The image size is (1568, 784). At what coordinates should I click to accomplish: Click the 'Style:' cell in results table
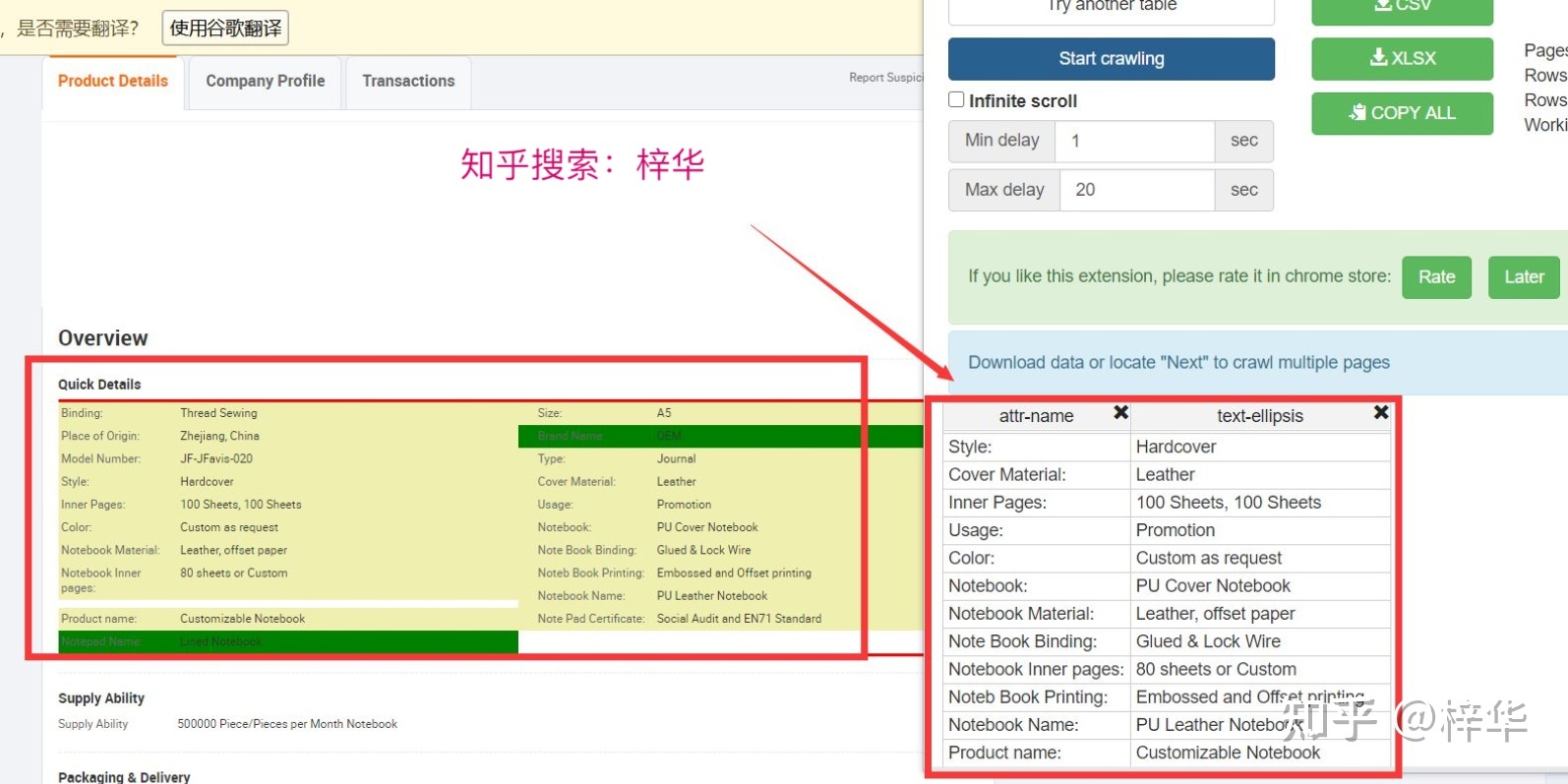(x=1037, y=447)
